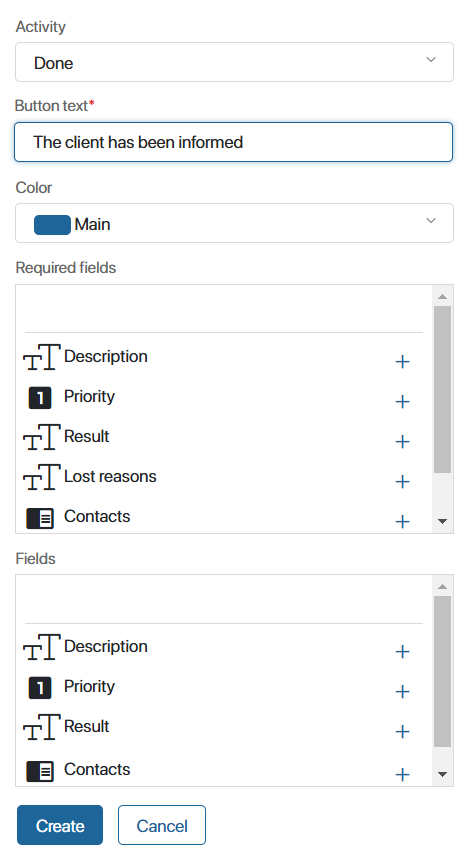
Task: Select Priority text in Required fields
Action: coord(89,397)
